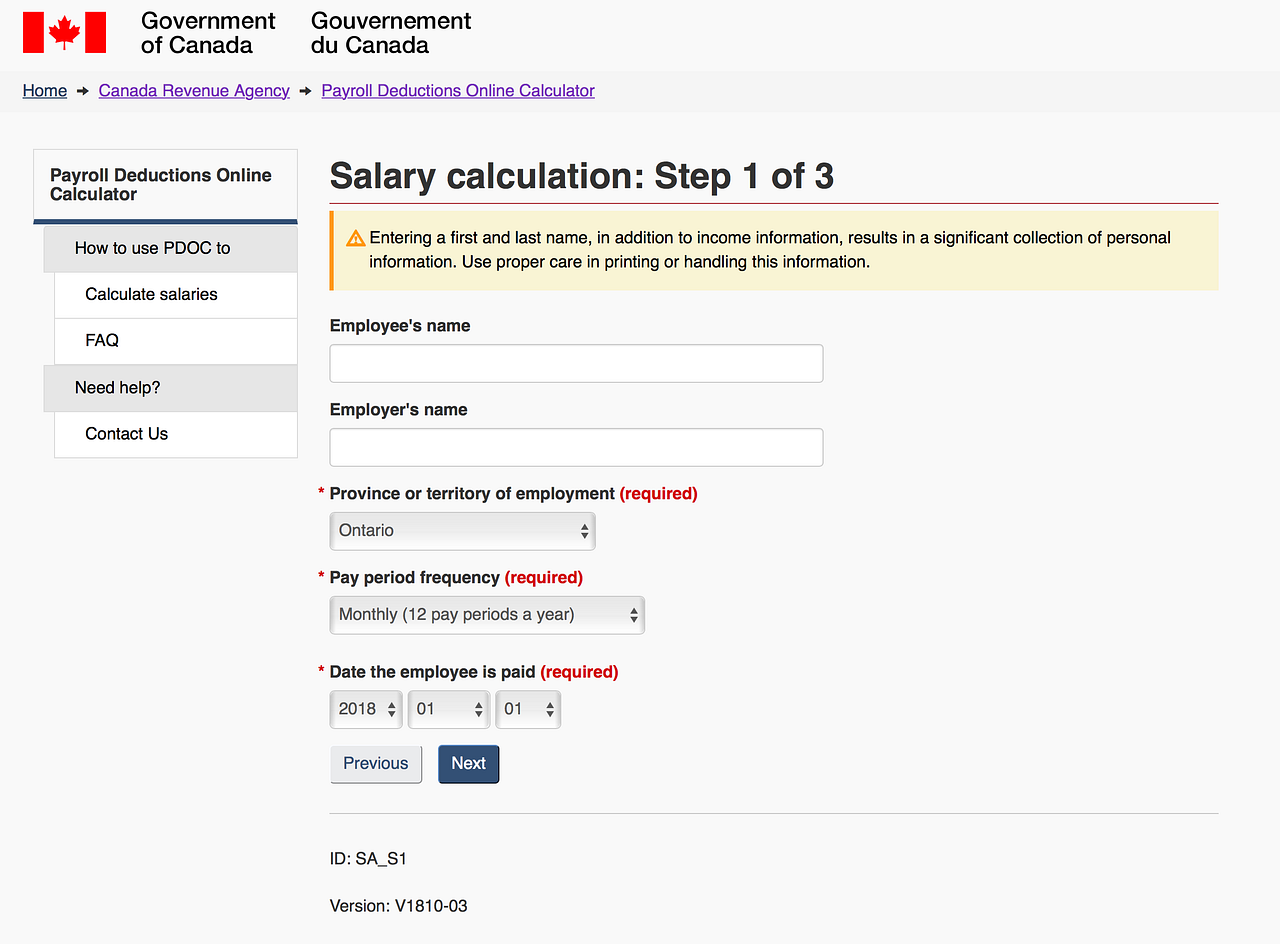
Task: Open the Pay period frequency dropdown
Action: [x=486, y=615]
